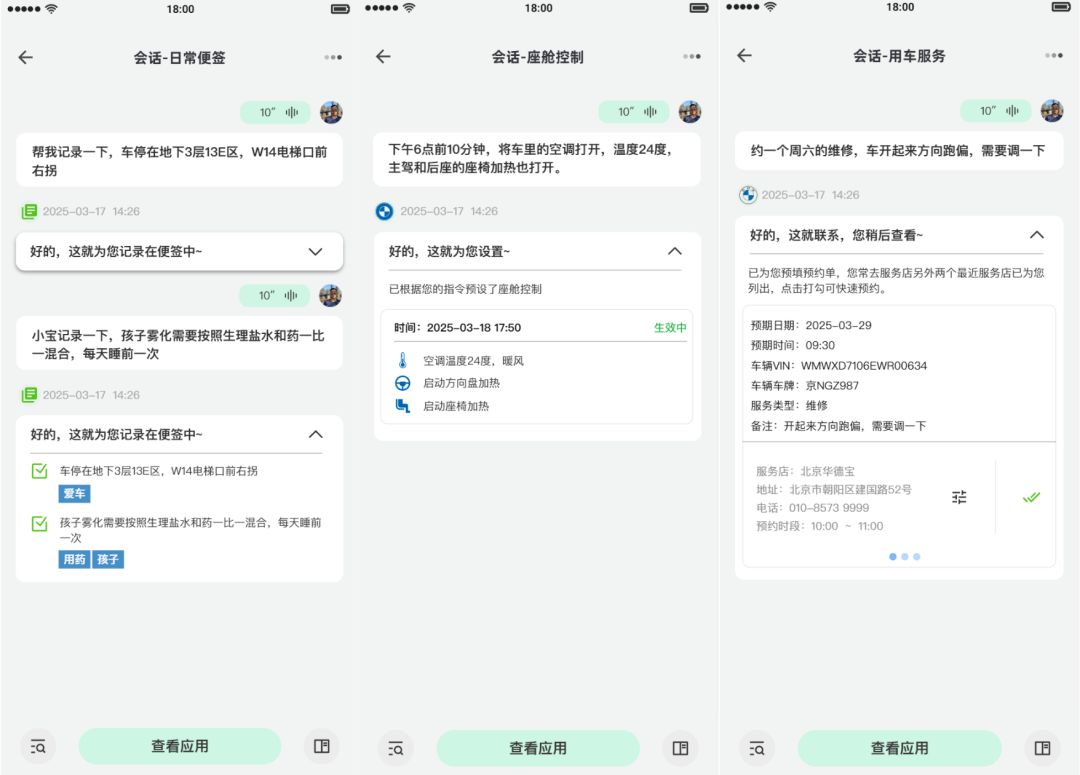
Task: Confirm booking with double-check icon
Action: tap(1031, 497)
